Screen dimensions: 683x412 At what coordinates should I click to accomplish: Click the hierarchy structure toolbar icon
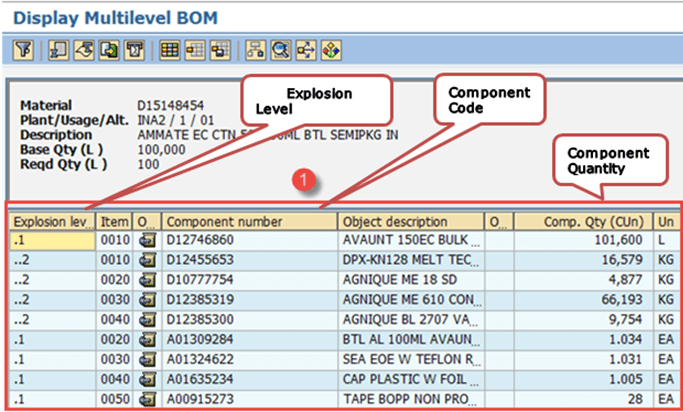click(257, 49)
